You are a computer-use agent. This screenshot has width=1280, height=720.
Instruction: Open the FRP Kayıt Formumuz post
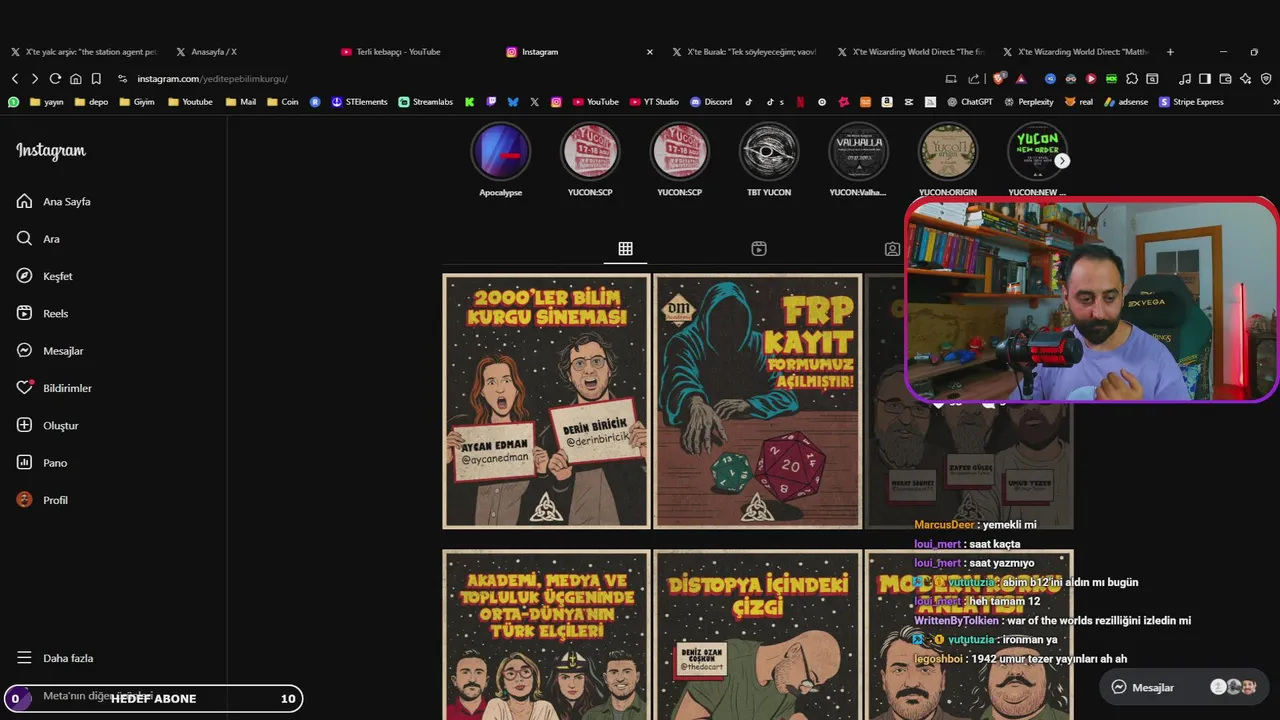pyautogui.click(x=757, y=401)
